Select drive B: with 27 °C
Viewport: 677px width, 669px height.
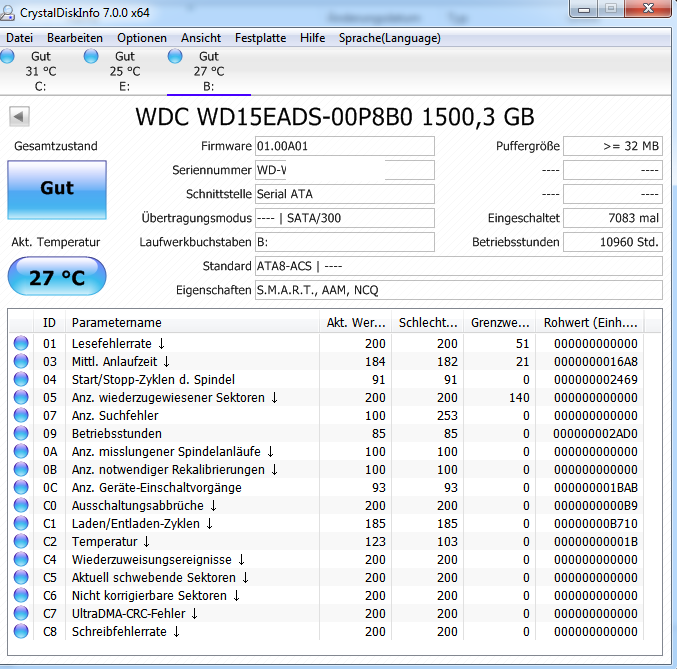tap(209, 71)
